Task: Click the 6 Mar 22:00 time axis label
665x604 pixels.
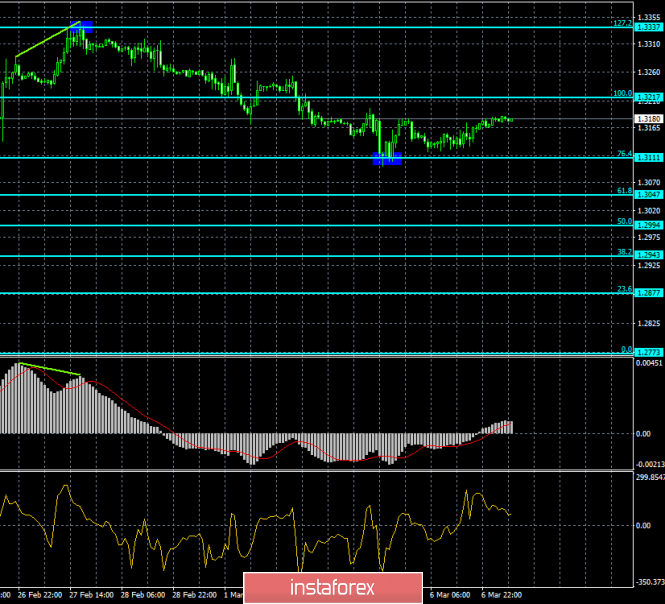Action: 501,595
